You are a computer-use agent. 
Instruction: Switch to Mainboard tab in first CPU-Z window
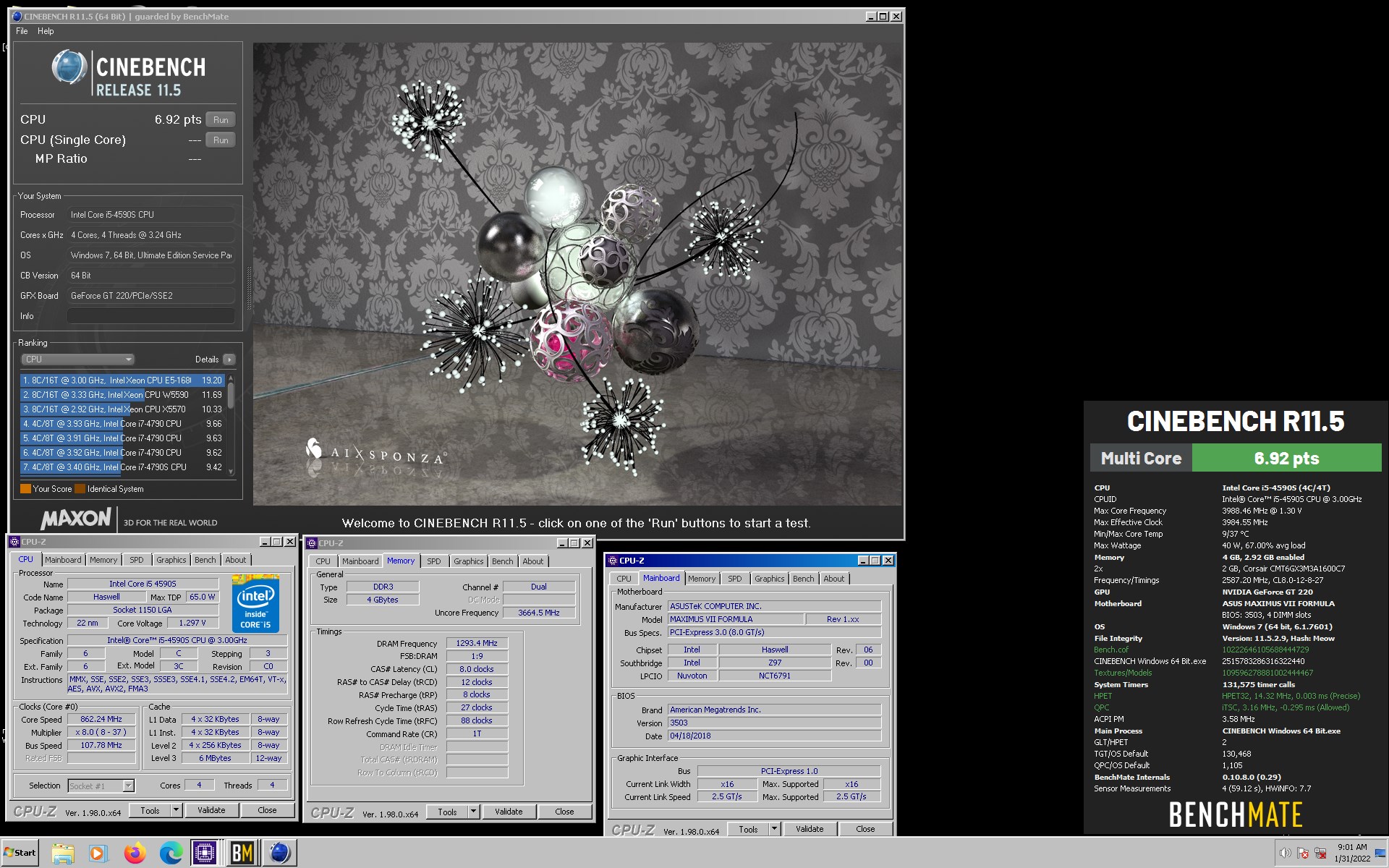pyautogui.click(x=63, y=560)
